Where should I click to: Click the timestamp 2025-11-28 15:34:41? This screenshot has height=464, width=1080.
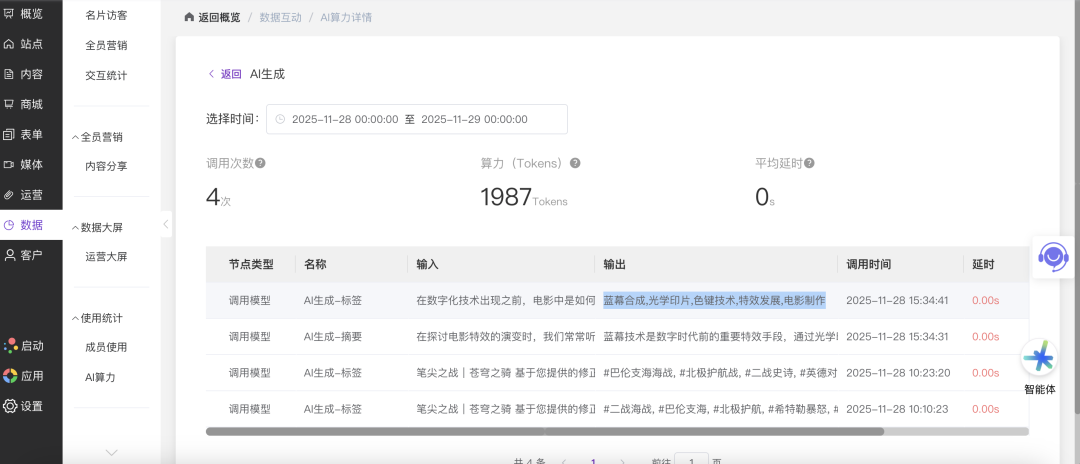click(x=897, y=300)
